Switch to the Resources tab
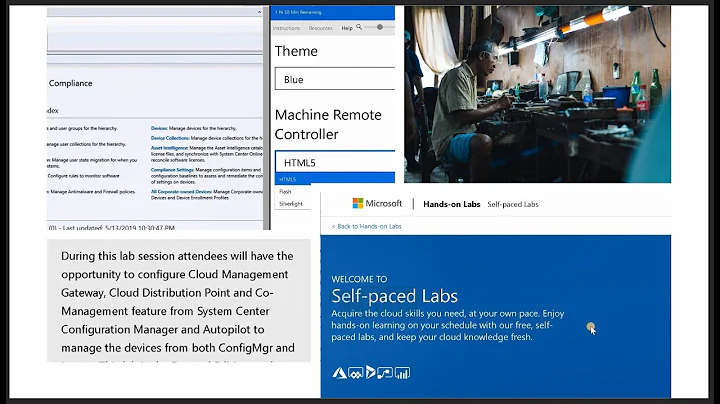This screenshot has width=720, height=404. click(x=321, y=28)
